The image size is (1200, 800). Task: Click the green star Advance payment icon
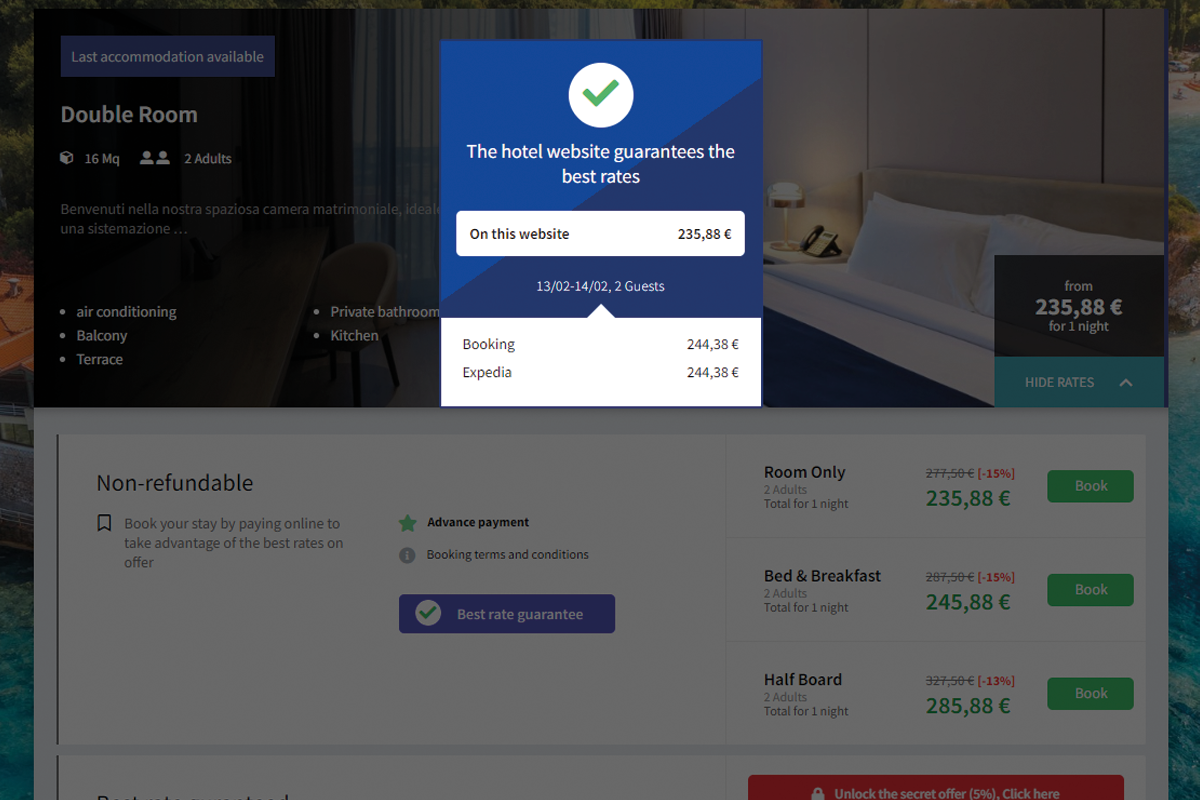(x=407, y=522)
